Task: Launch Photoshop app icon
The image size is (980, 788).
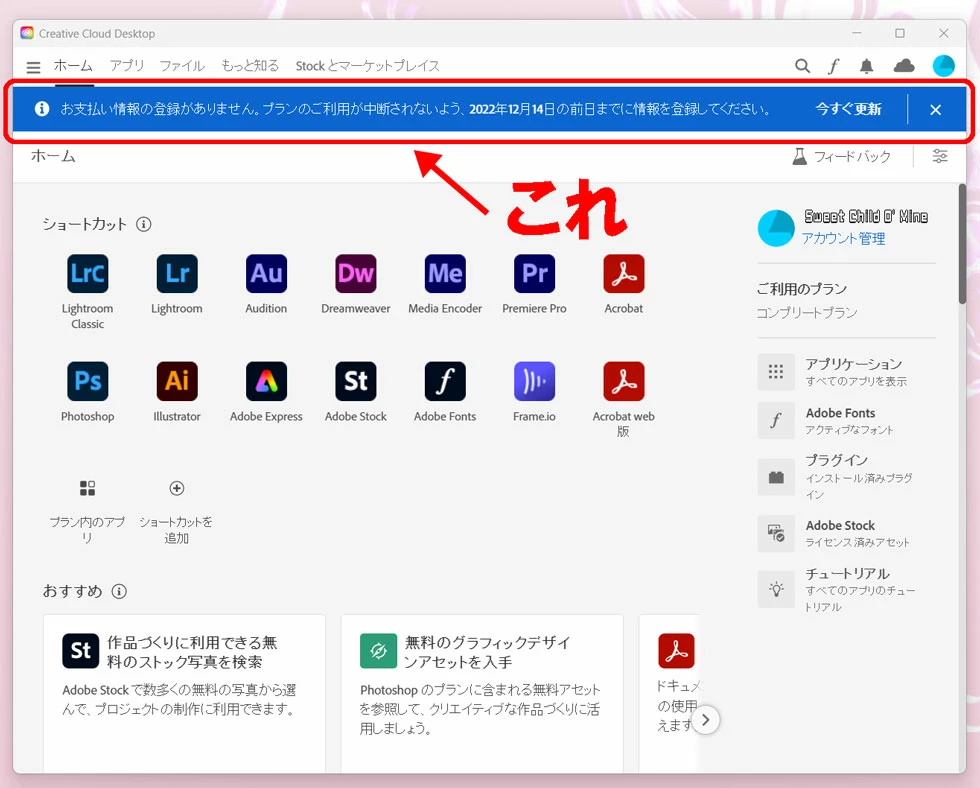Action: point(88,381)
